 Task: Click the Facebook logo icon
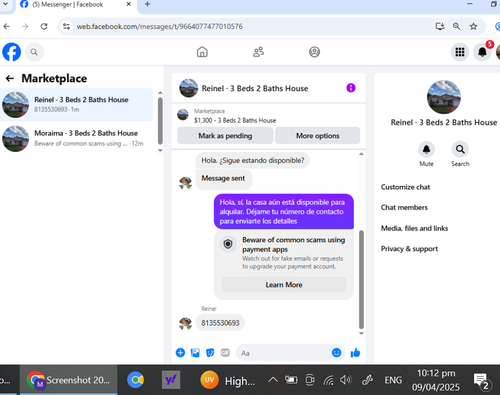coord(12,52)
